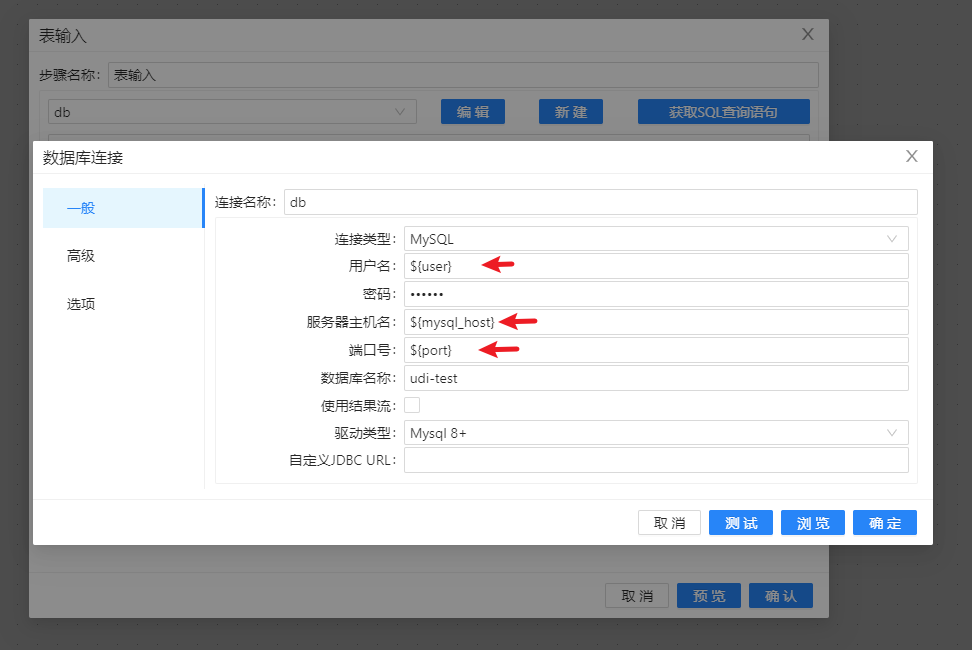The width and height of the screenshot is (972, 650).
Task: Open the 驱动类型 Mysql 8+ dropdown
Action: (656, 433)
